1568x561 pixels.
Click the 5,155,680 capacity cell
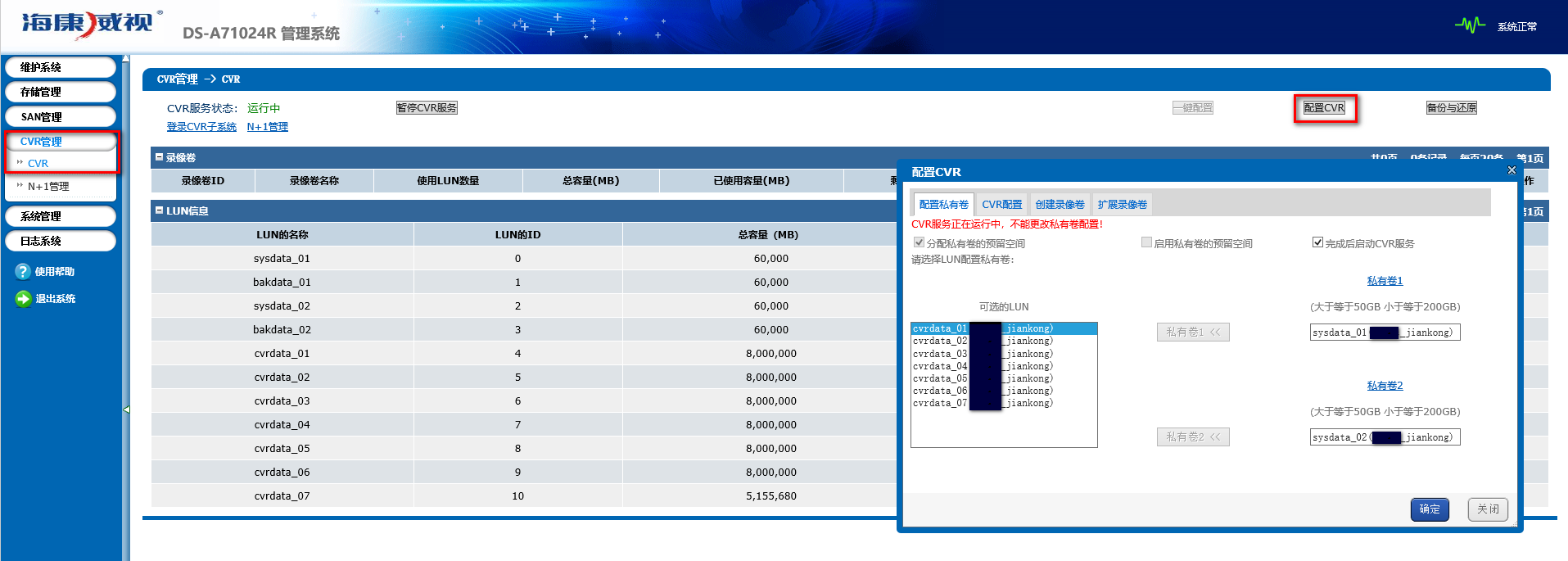[770, 496]
